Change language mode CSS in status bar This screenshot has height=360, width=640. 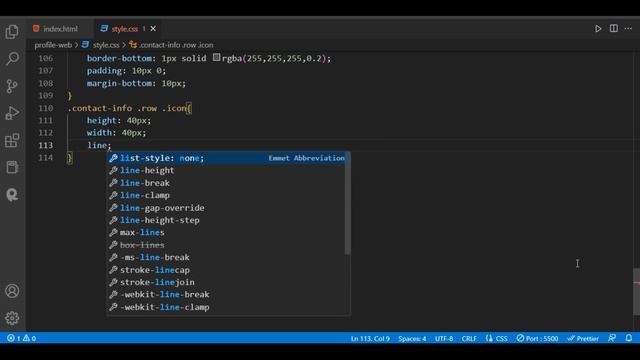(497, 338)
